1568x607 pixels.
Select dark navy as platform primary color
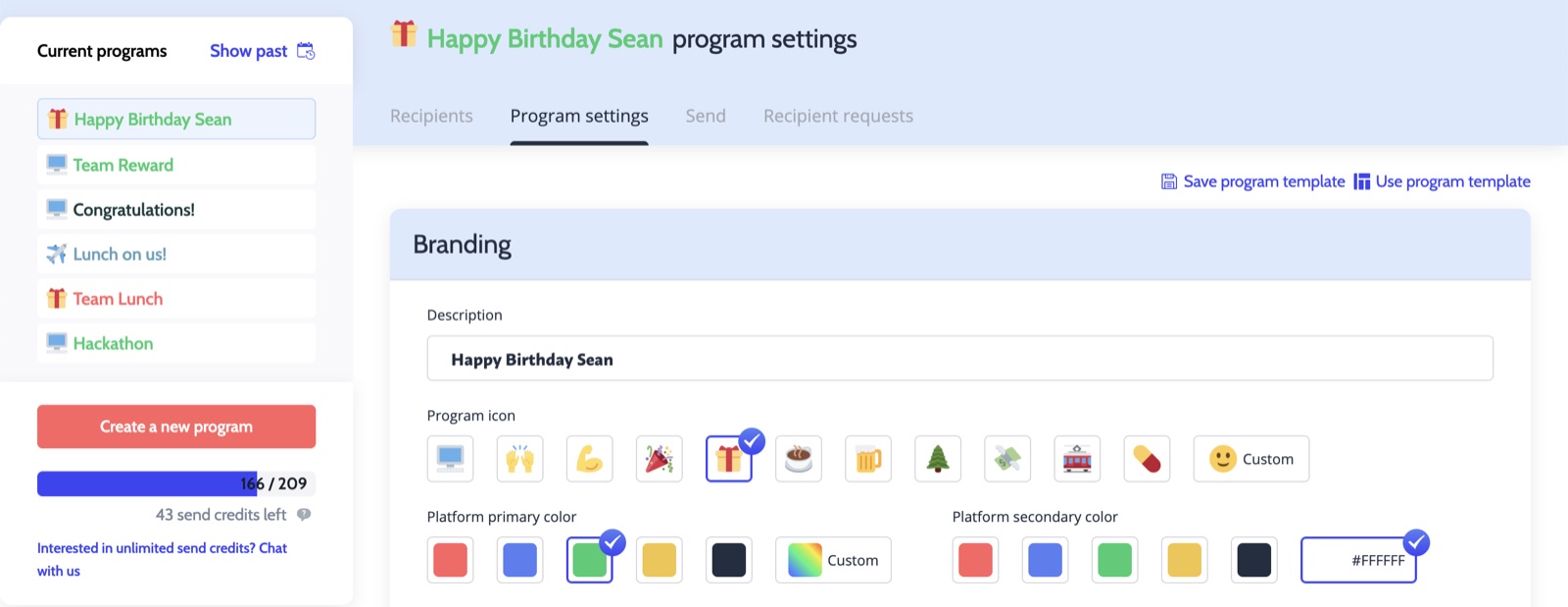(729, 560)
